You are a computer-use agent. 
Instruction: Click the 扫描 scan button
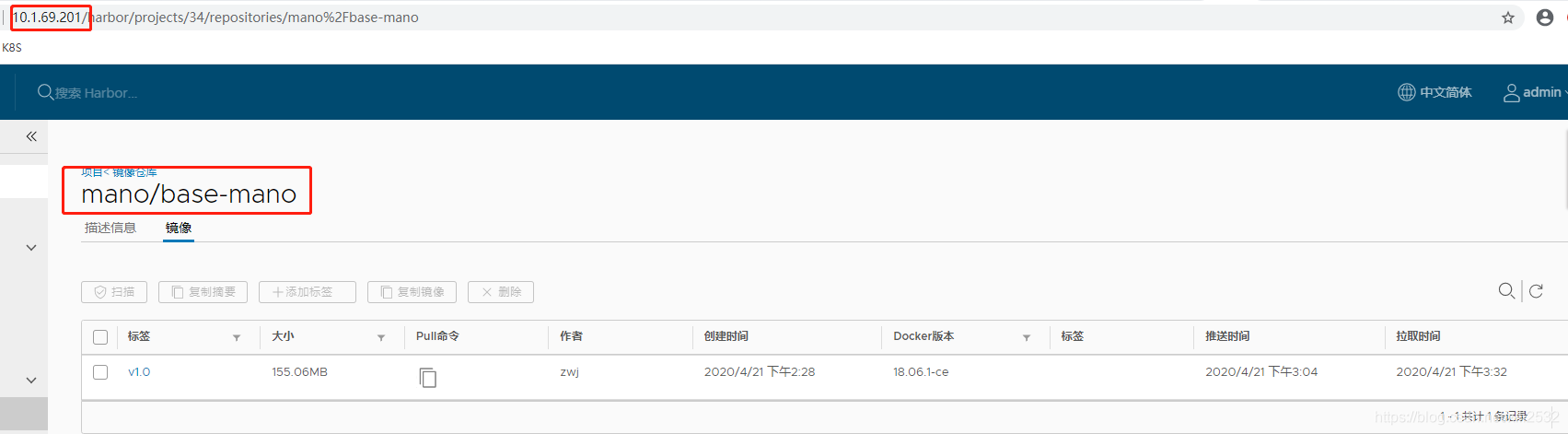click(114, 292)
